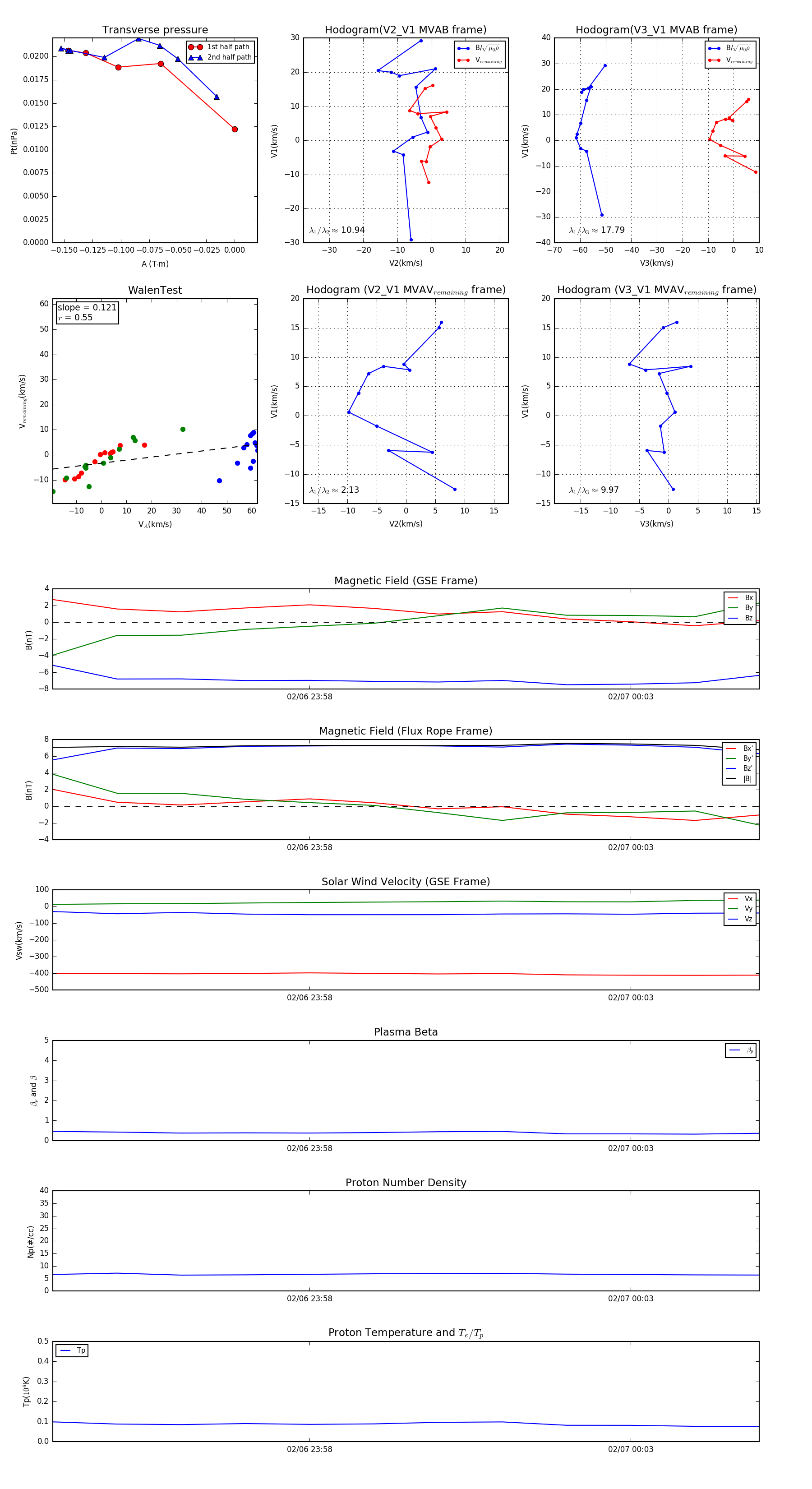Image resolution: width=812 pixels, height=1489 pixels.
Task: Click the 'Vz' legend entry
Action: click(x=740, y=919)
